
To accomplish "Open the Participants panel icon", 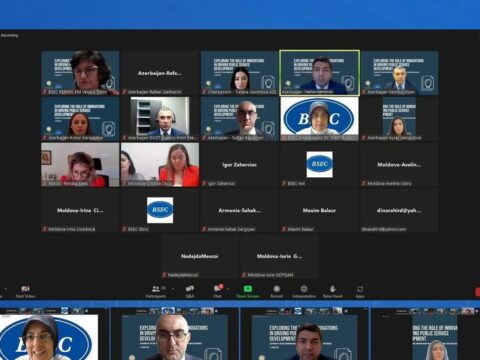I will point(156,289).
